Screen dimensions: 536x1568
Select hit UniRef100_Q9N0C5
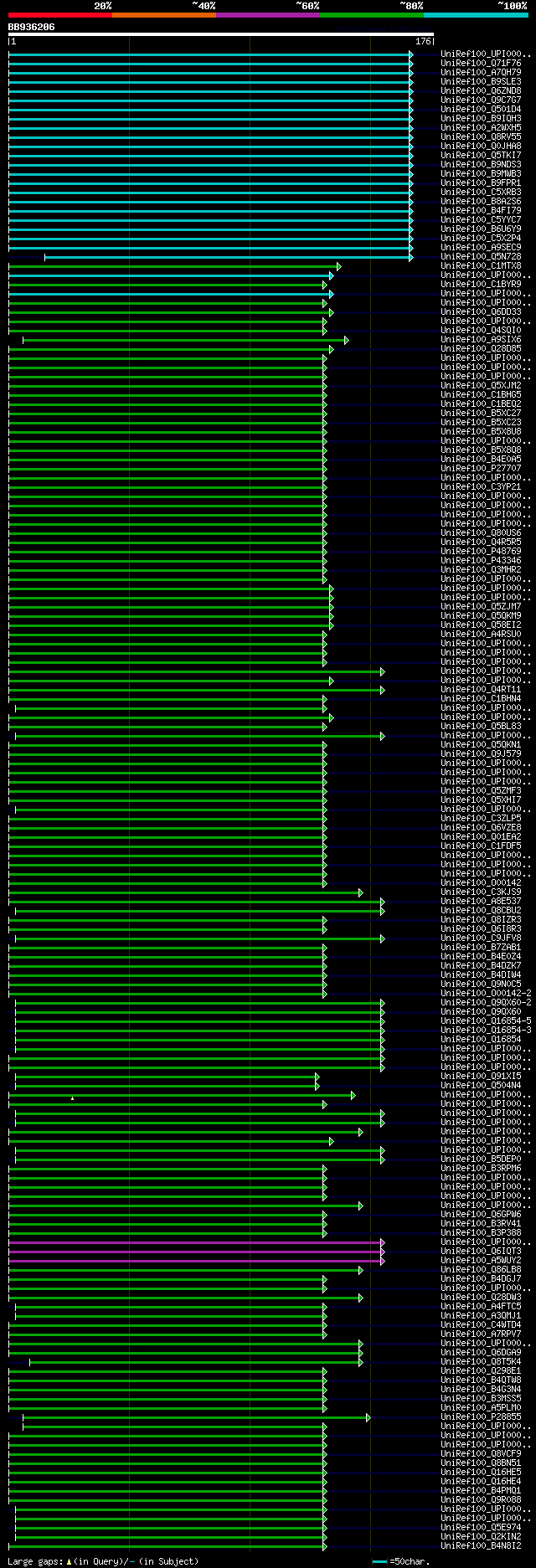(x=481, y=984)
